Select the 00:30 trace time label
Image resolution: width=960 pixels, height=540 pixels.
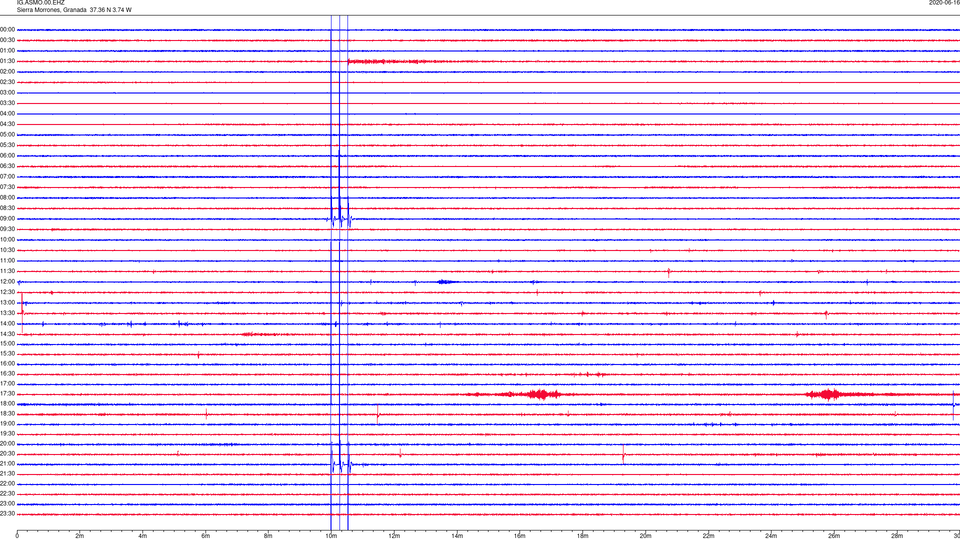[x=7, y=40]
